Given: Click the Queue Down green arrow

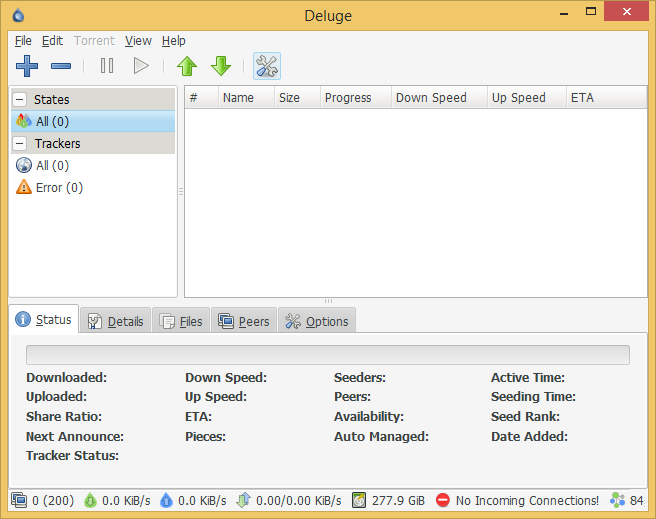Looking at the screenshot, I should [x=221, y=66].
